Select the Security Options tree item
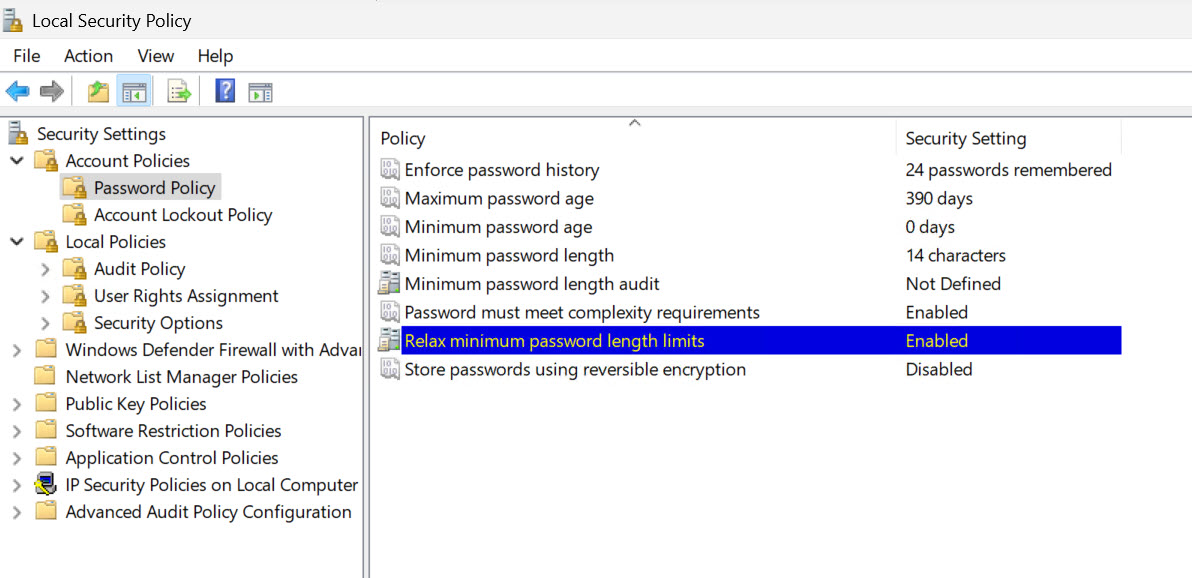Viewport: 1192px width, 578px height. (158, 323)
